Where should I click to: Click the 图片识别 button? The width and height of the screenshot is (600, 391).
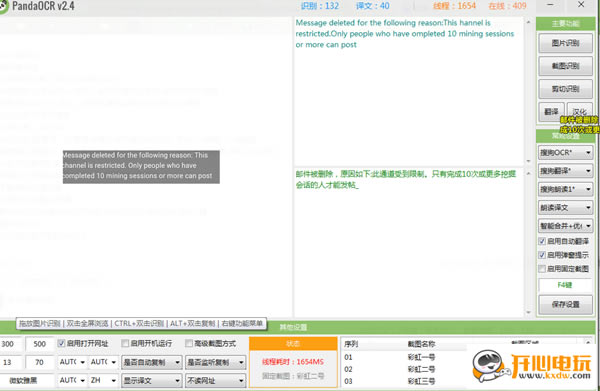tap(566, 43)
